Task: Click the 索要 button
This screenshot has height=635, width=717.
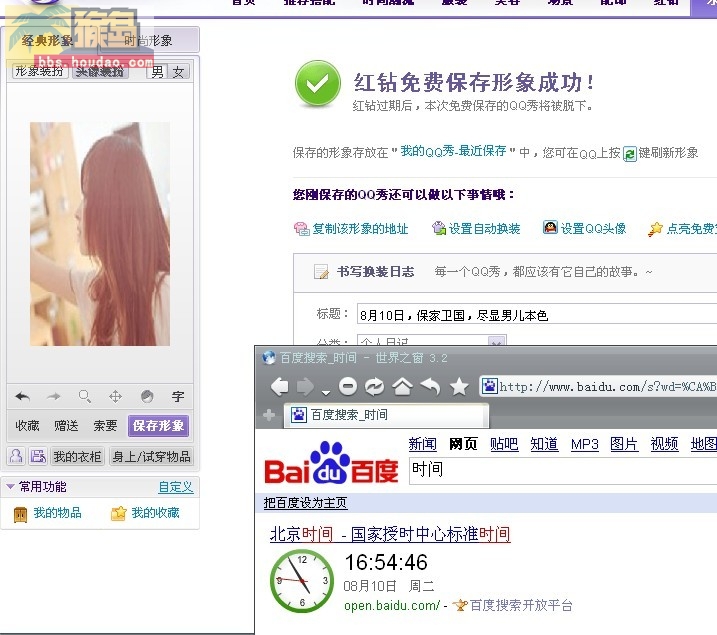Action: click(x=105, y=426)
